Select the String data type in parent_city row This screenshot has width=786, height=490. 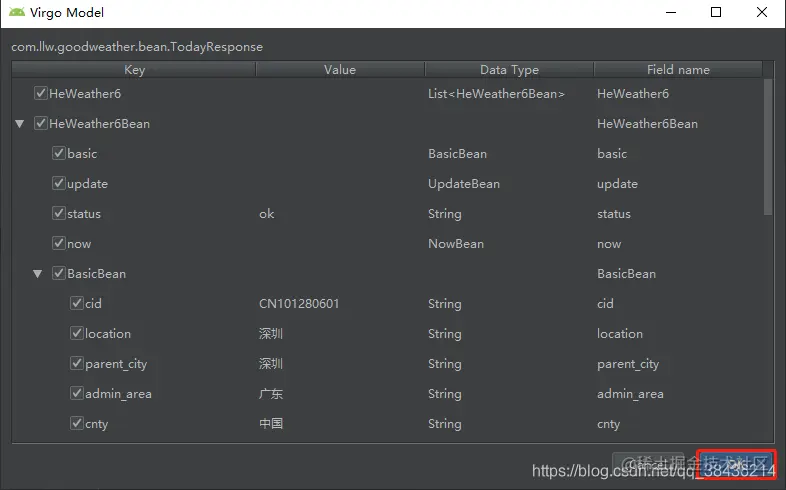point(445,364)
